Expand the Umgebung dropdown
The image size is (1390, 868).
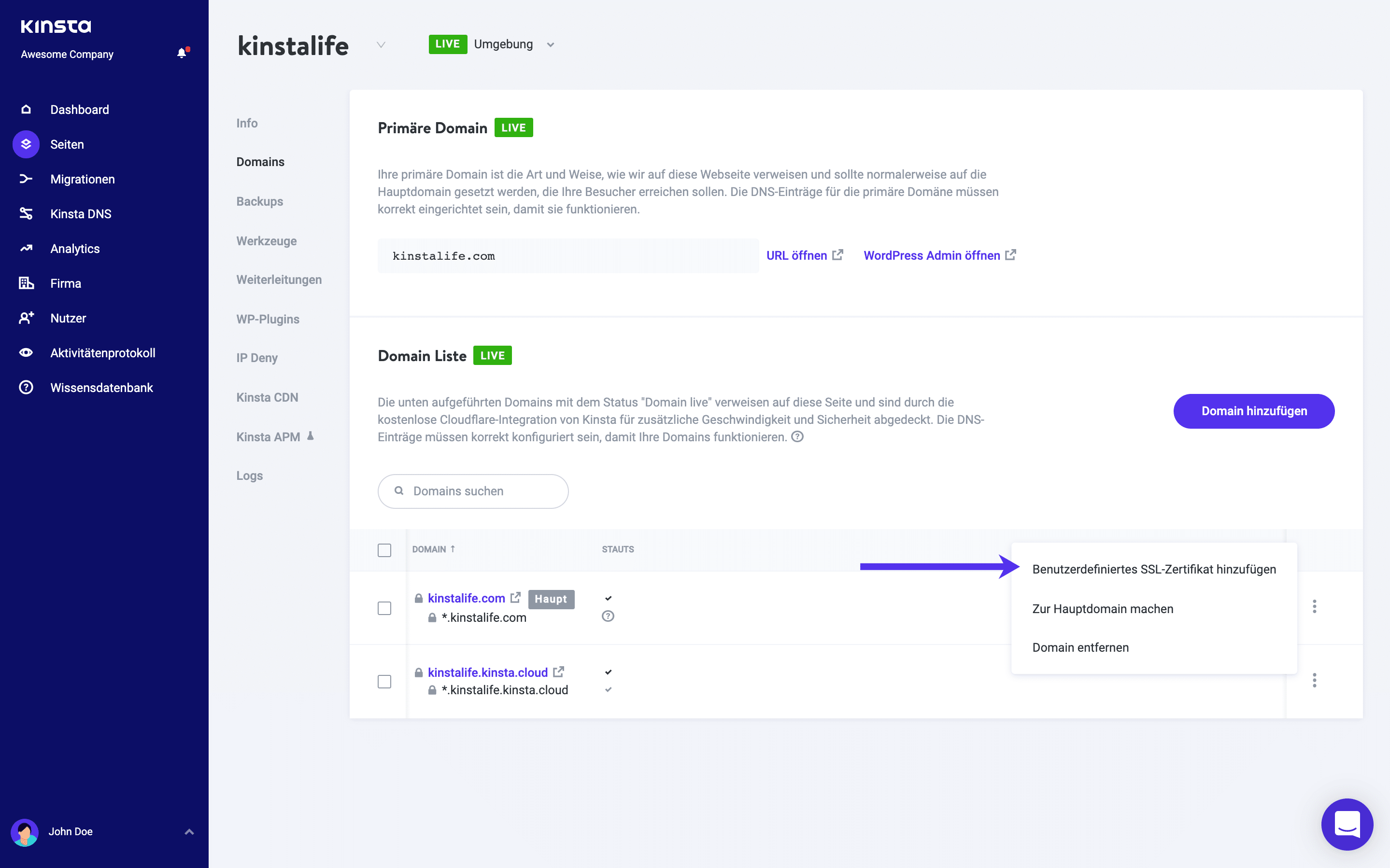550,44
